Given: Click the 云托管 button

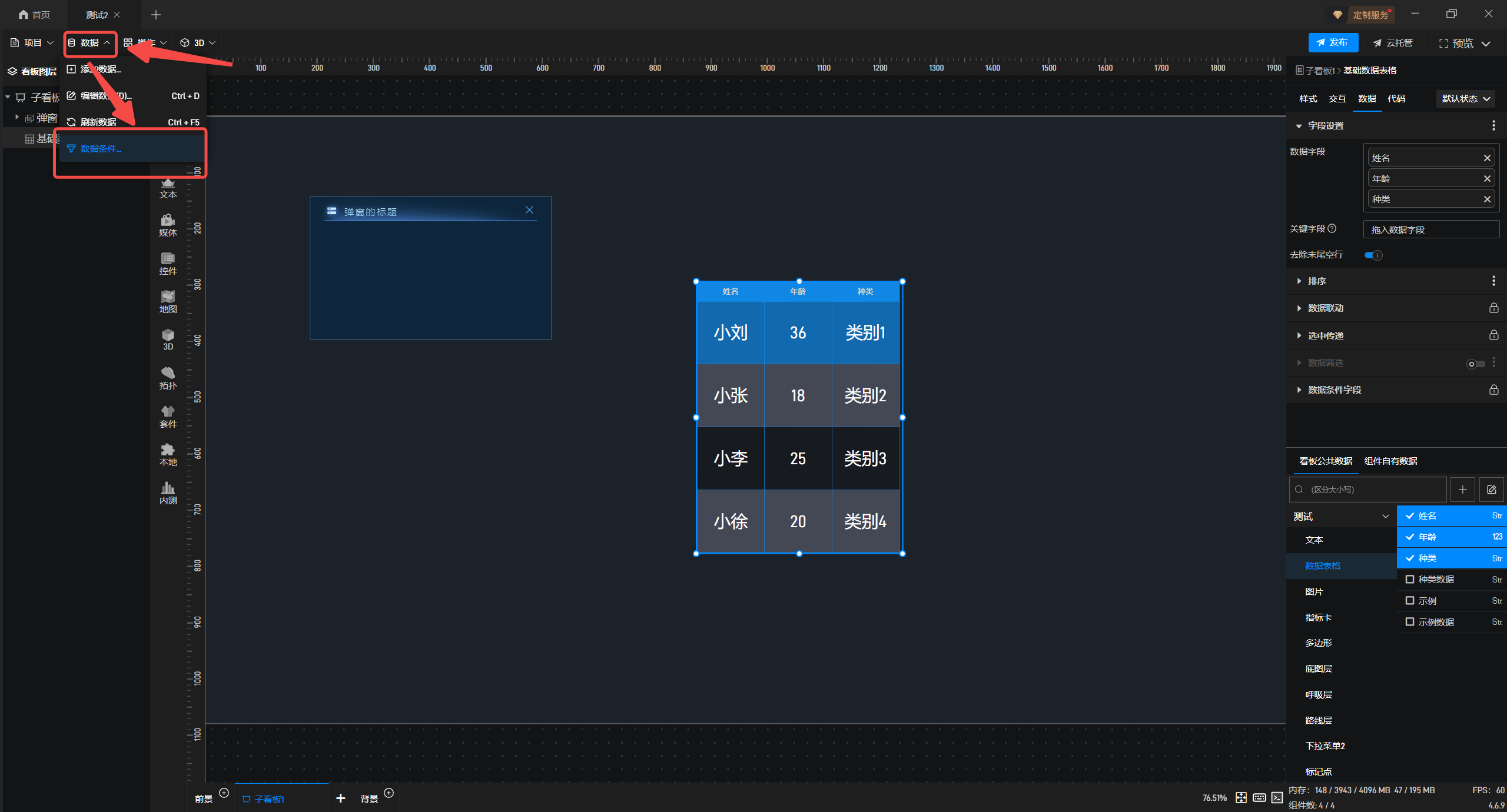Looking at the screenshot, I should 1393,43.
